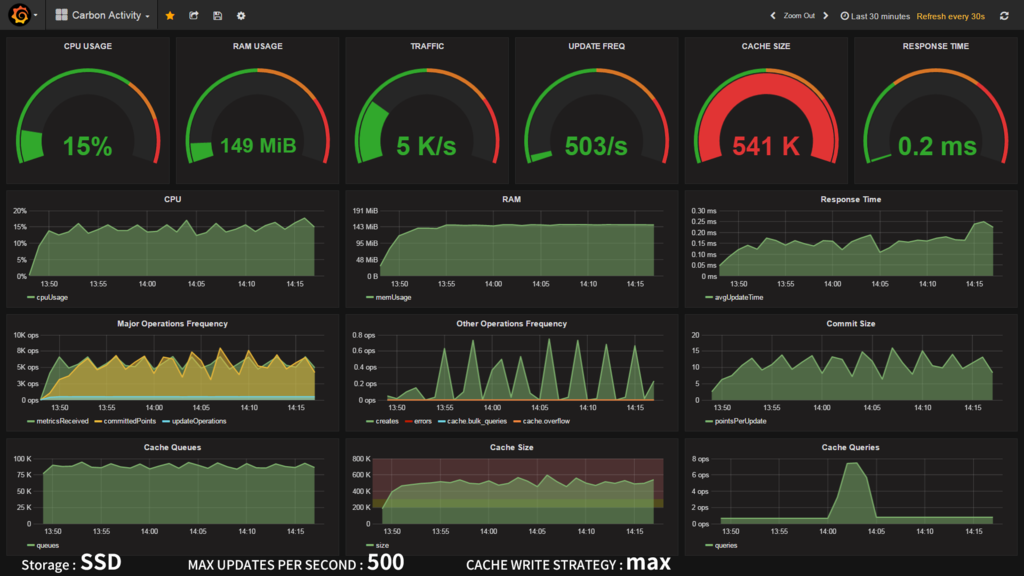This screenshot has height=576, width=1024.
Task: Save dashboard with the floppy icon
Action: (x=217, y=16)
